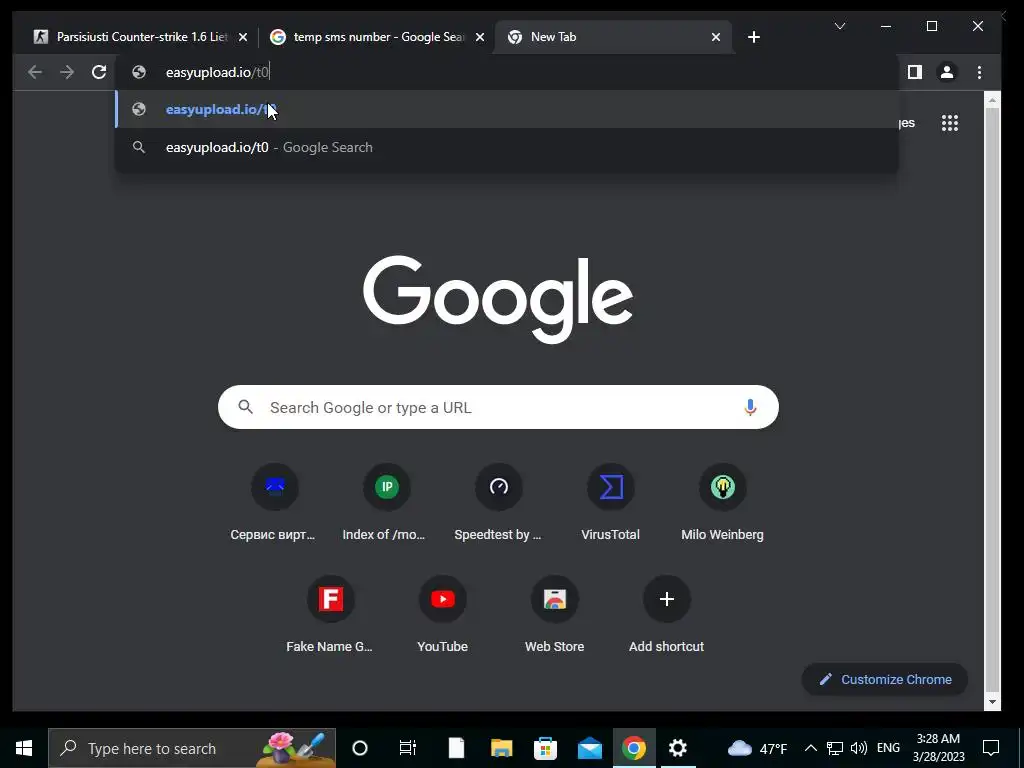Close the New Tab tab
This screenshot has height=768, width=1024.
[x=716, y=37]
